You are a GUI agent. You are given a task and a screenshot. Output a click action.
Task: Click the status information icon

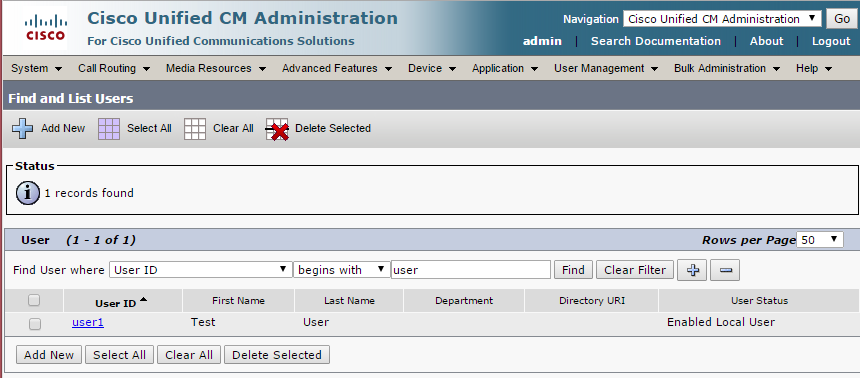click(x=27, y=193)
